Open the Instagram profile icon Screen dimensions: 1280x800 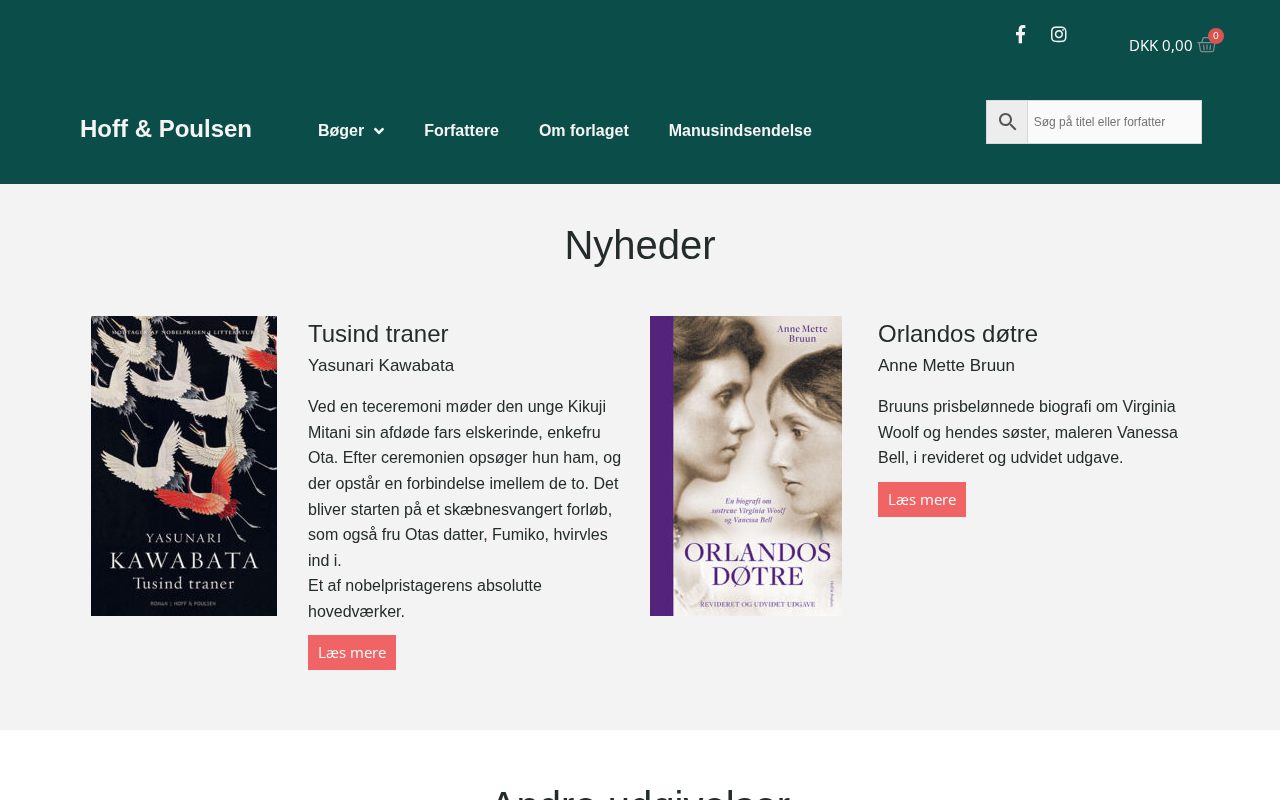click(1059, 35)
